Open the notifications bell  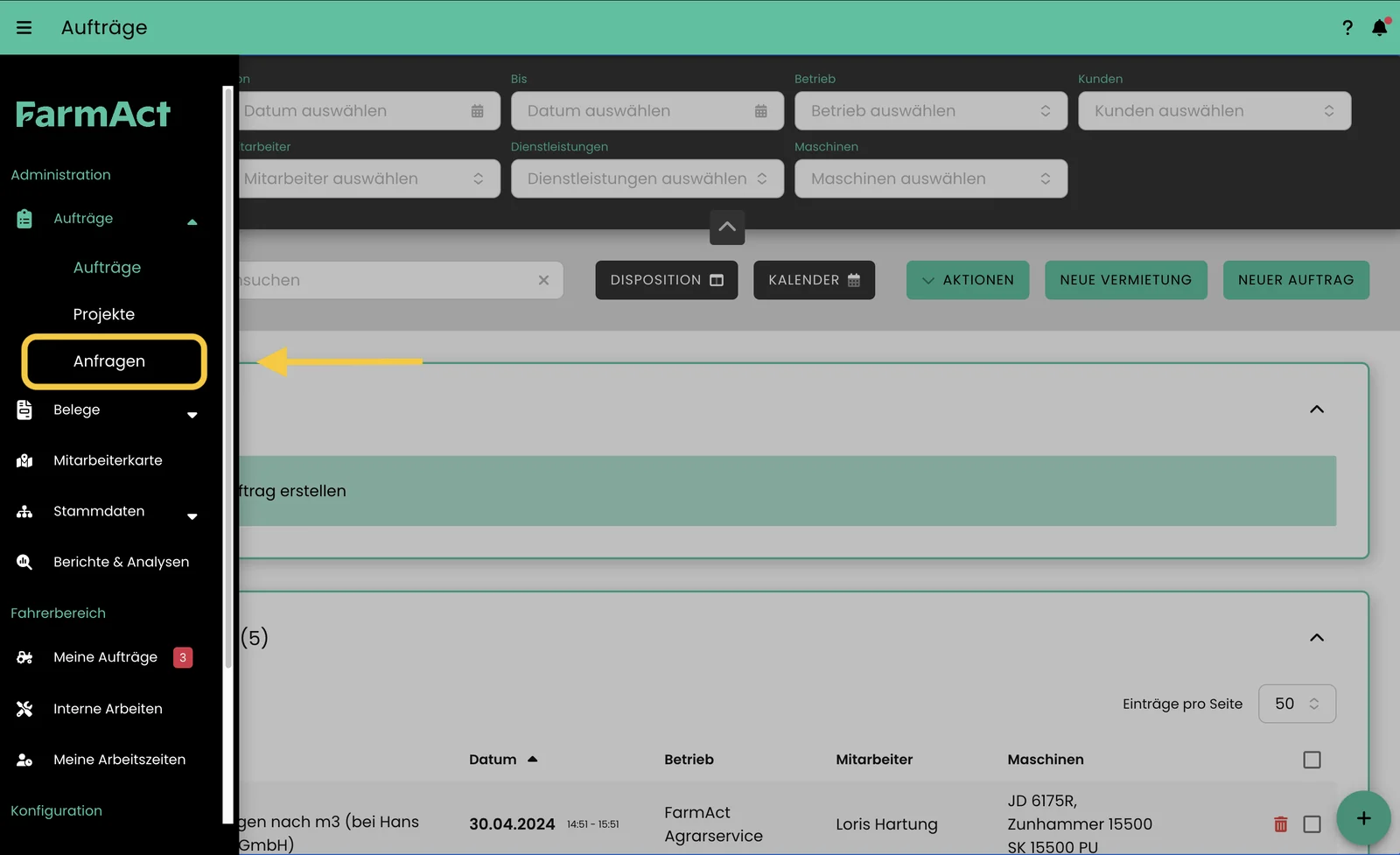1380,28
